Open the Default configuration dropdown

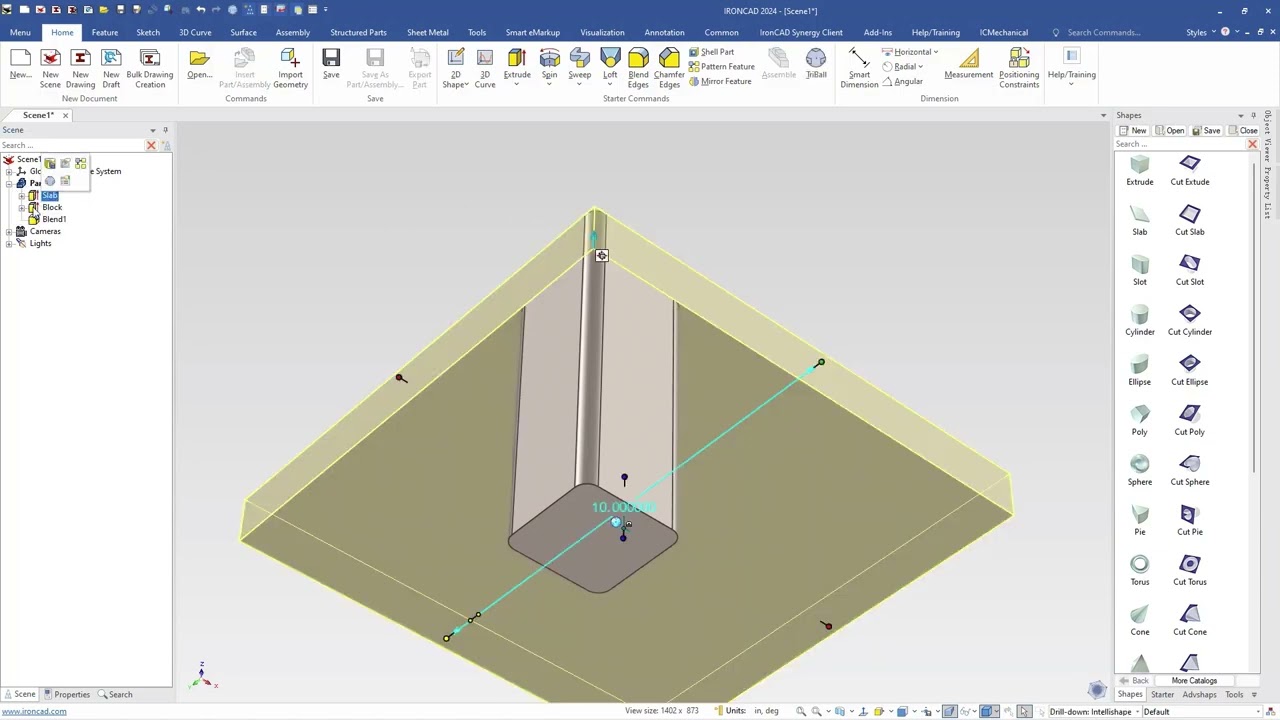[x=1258, y=712]
